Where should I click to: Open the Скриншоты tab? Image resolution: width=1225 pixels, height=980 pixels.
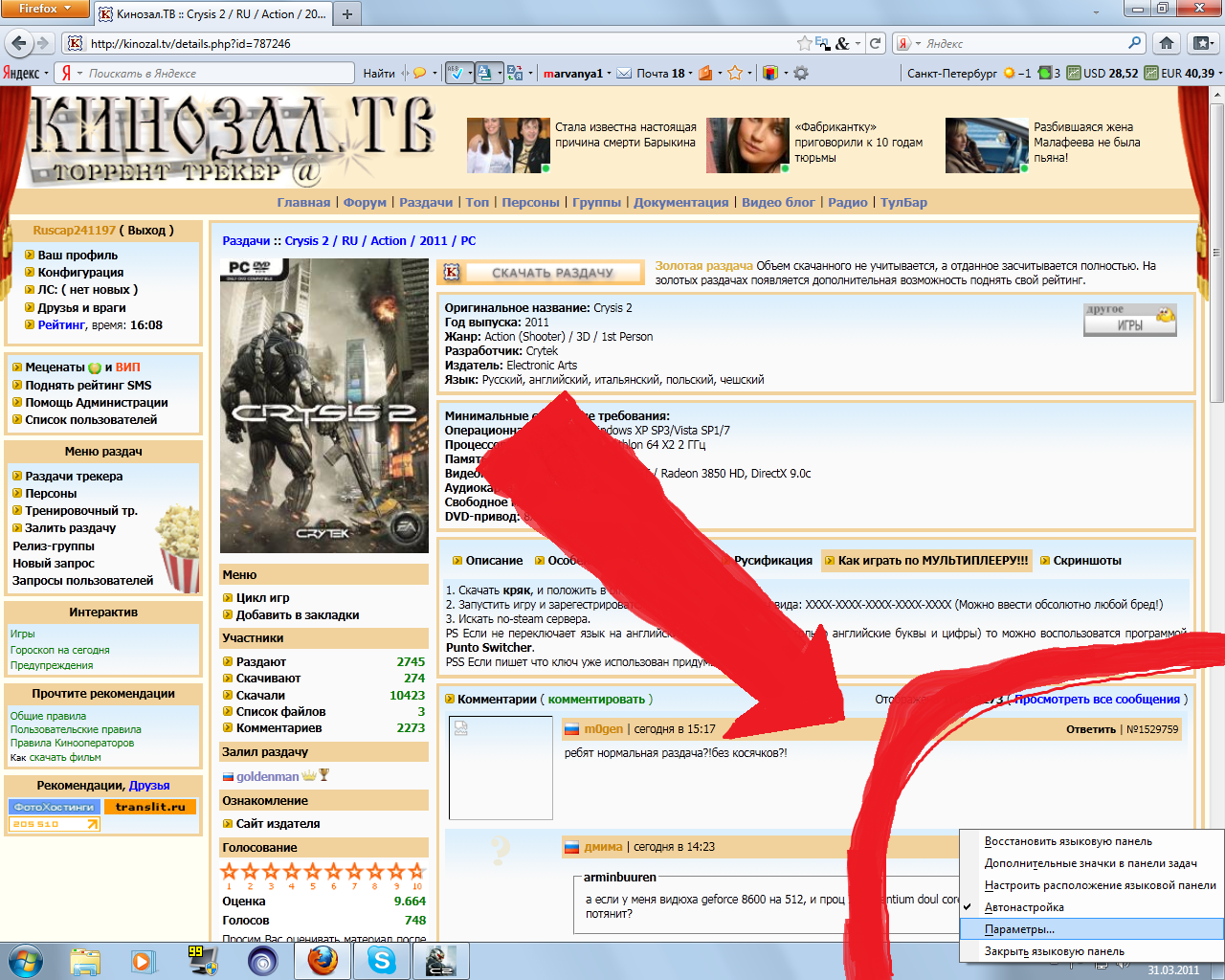coord(1087,561)
